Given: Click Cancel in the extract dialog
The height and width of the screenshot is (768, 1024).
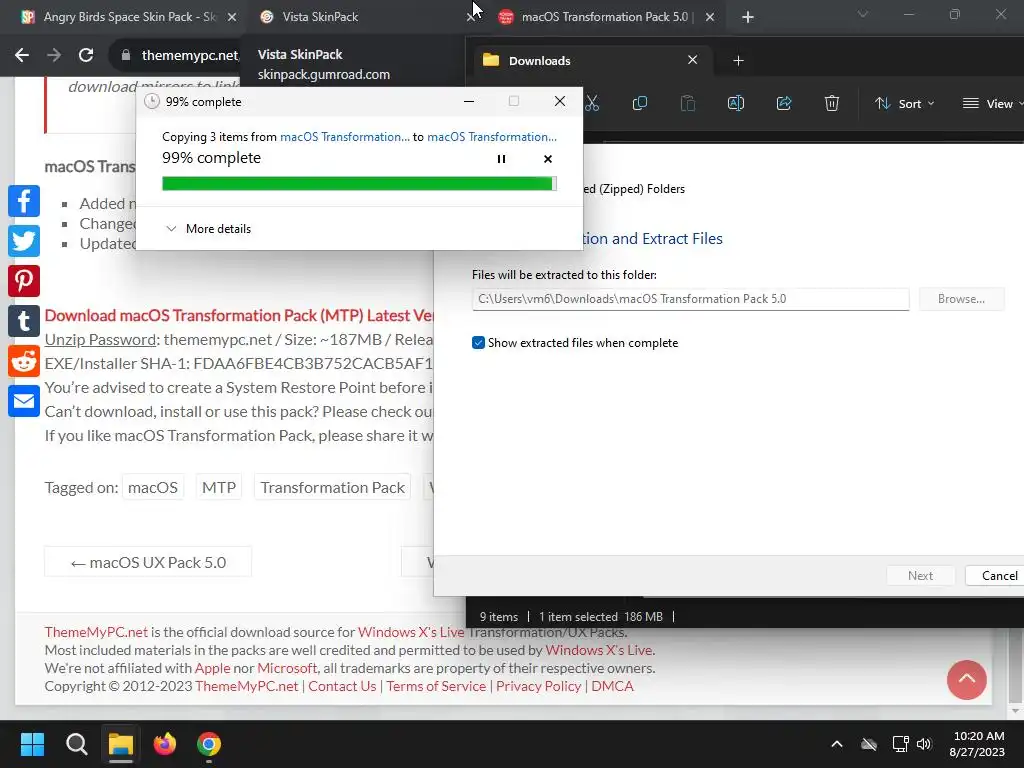Looking at the screenshot, I should point(999,575).
